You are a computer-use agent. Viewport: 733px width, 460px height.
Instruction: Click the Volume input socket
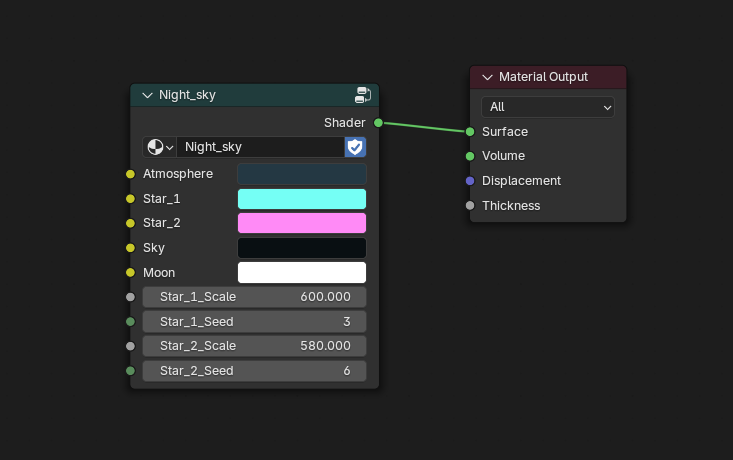[x=470, y=156]
